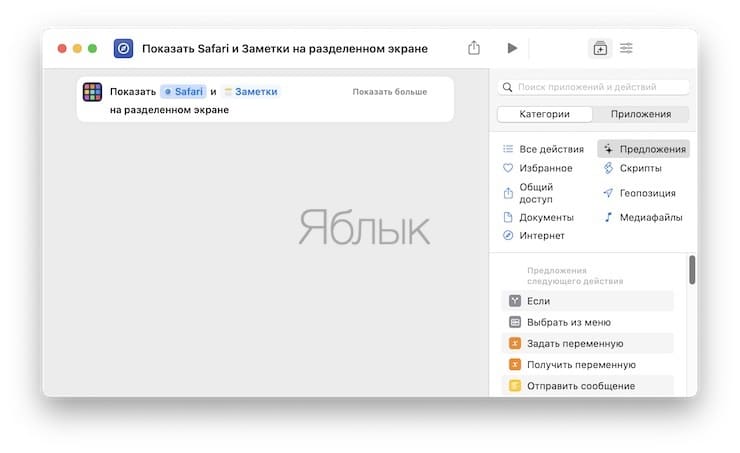Run the shortcut with the play button

point(512,48)
